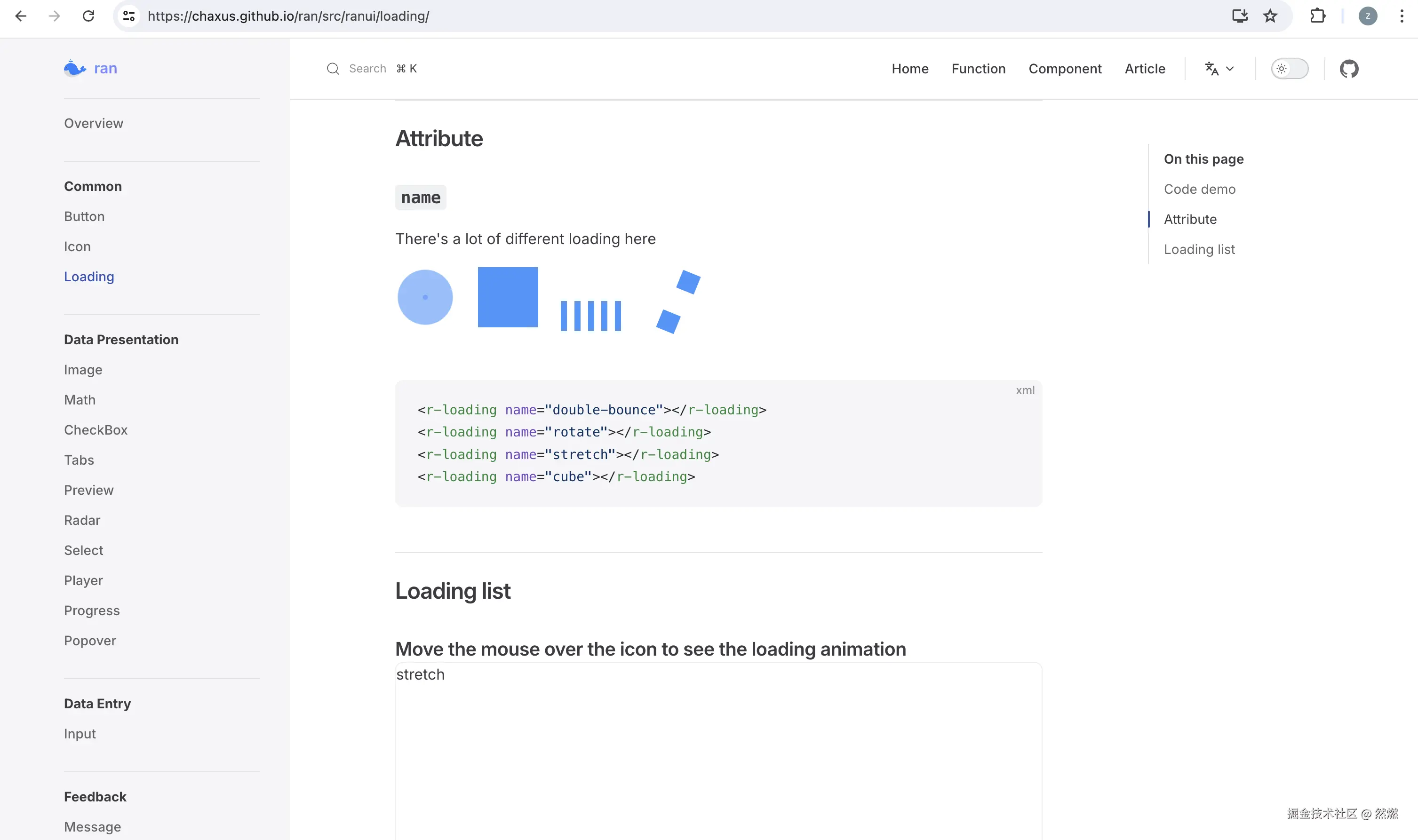Click the rotating blue square loader

coord(508,297)
